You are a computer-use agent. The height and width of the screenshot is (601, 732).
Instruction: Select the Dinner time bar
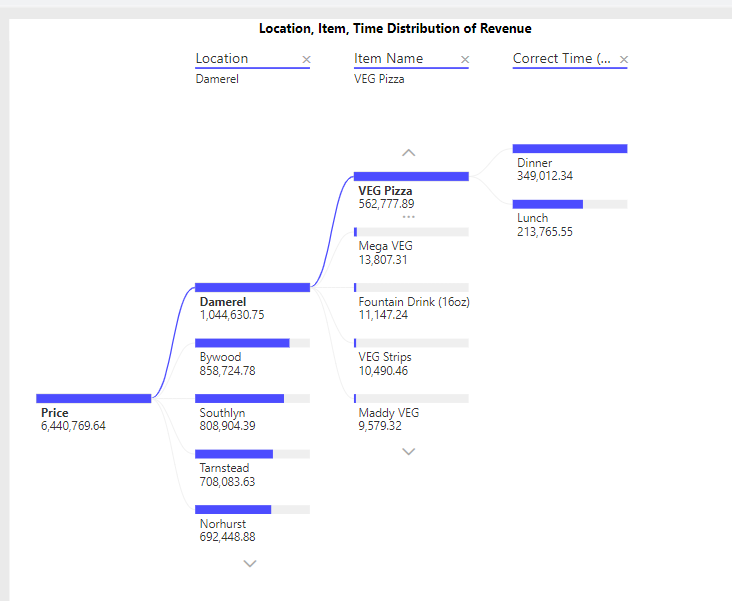coord(570,148)
